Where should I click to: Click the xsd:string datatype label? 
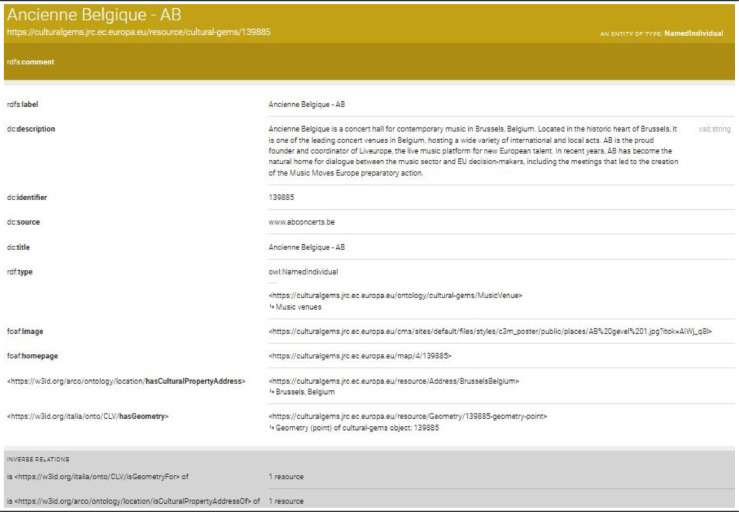tap(711, 128)
